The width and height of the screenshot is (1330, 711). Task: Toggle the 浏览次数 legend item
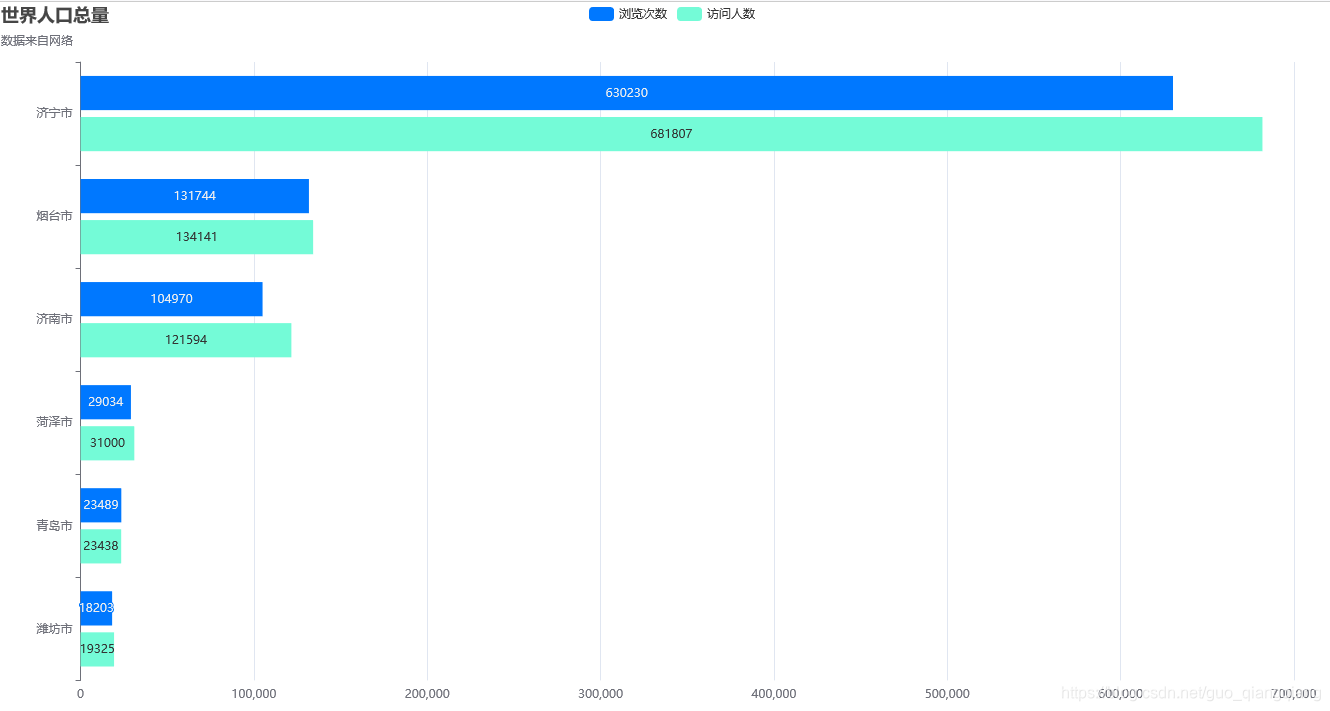pyautogui.click(x=628, y=14)
